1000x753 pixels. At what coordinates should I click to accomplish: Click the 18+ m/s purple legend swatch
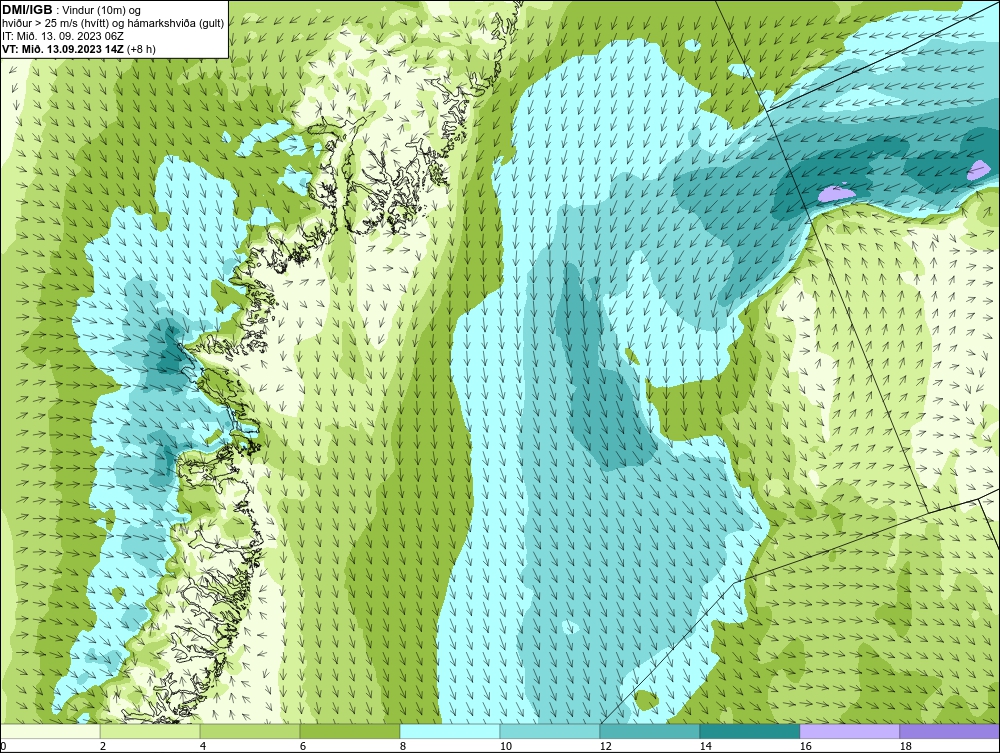[950, 731]
